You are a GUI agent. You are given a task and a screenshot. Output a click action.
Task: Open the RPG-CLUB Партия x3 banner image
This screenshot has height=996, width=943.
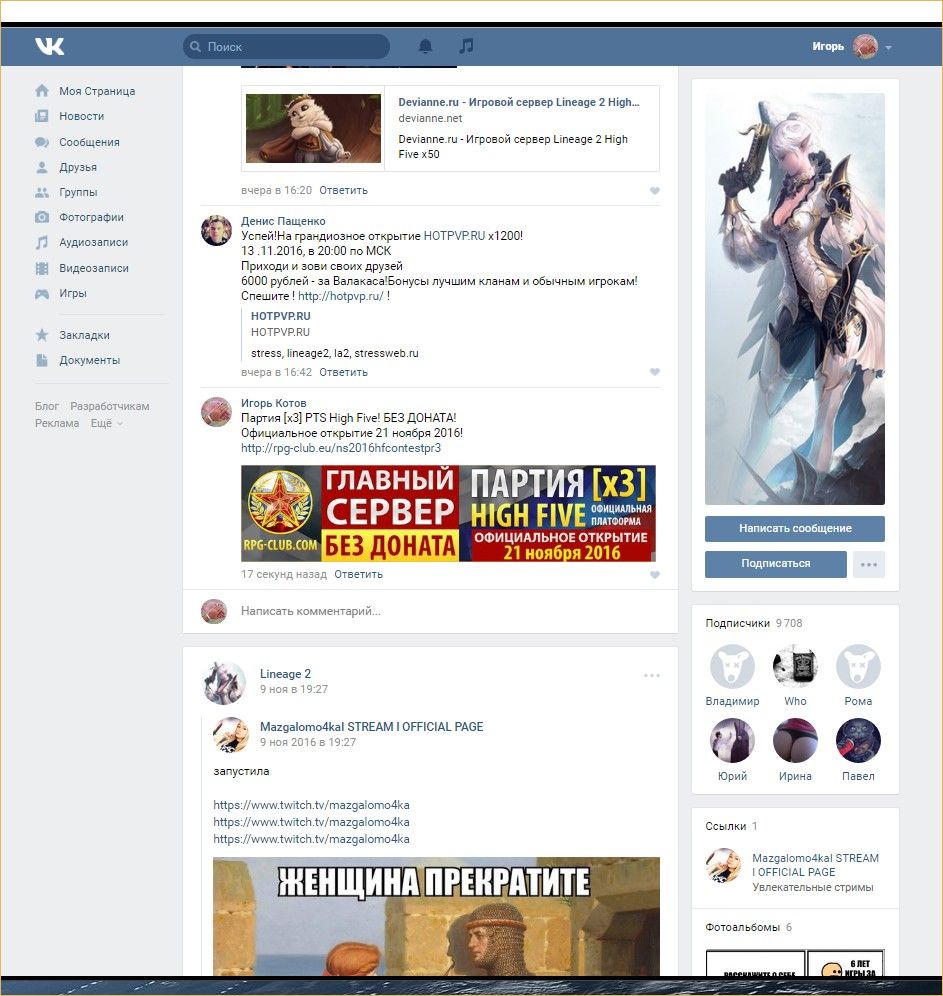point(448,514)
